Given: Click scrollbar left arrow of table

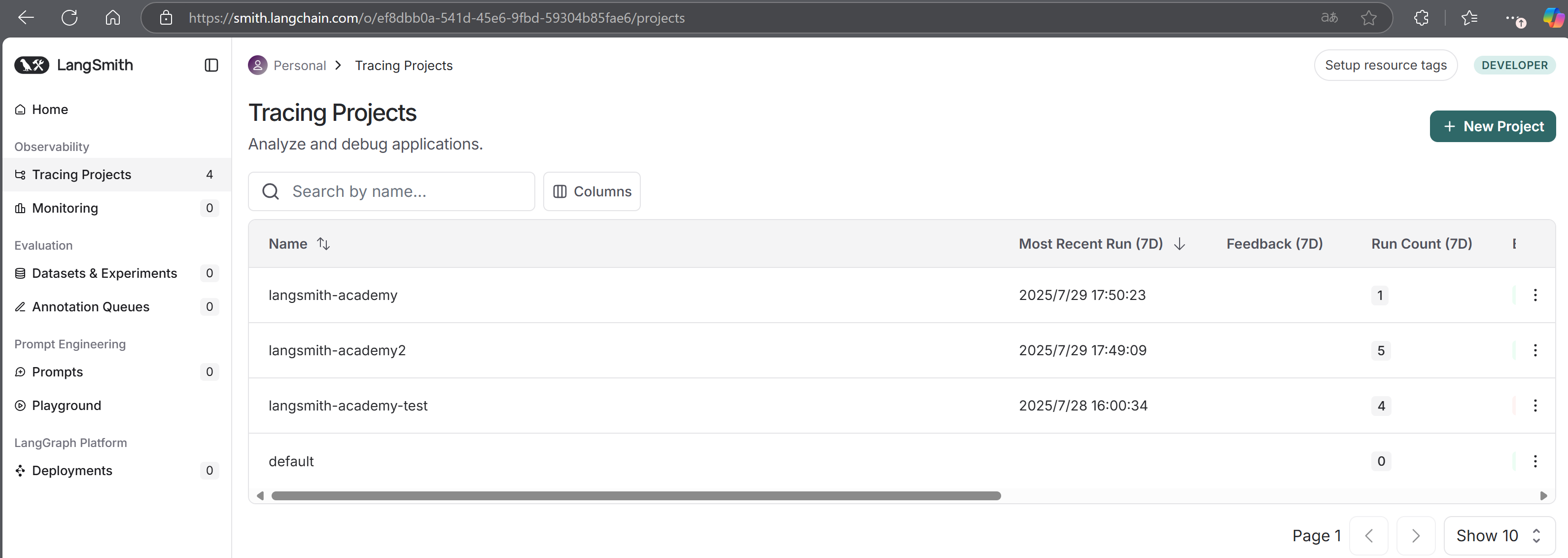Looking at the screenshot, I should pyautogui.click(x=260, y=496).
